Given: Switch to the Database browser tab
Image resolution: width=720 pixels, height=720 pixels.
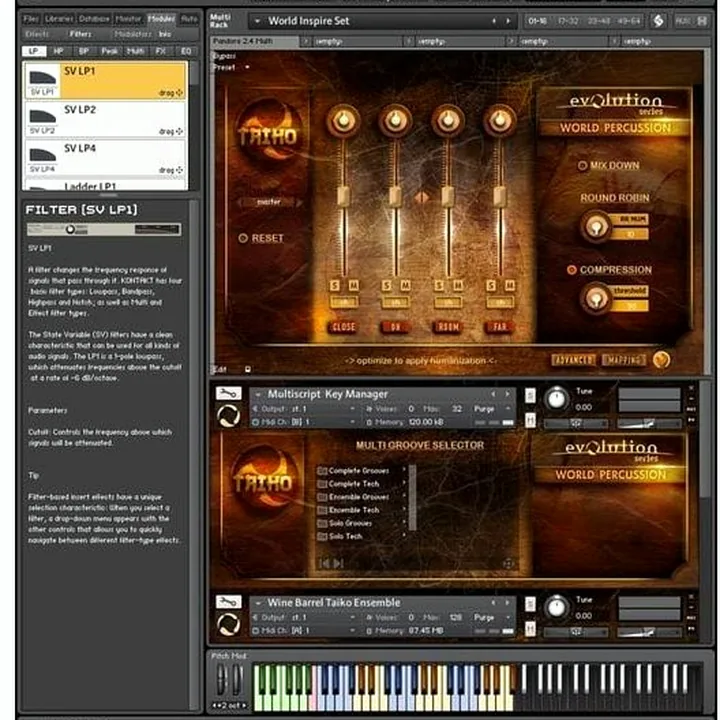Looking at the screenshot, I should [94, 19].
